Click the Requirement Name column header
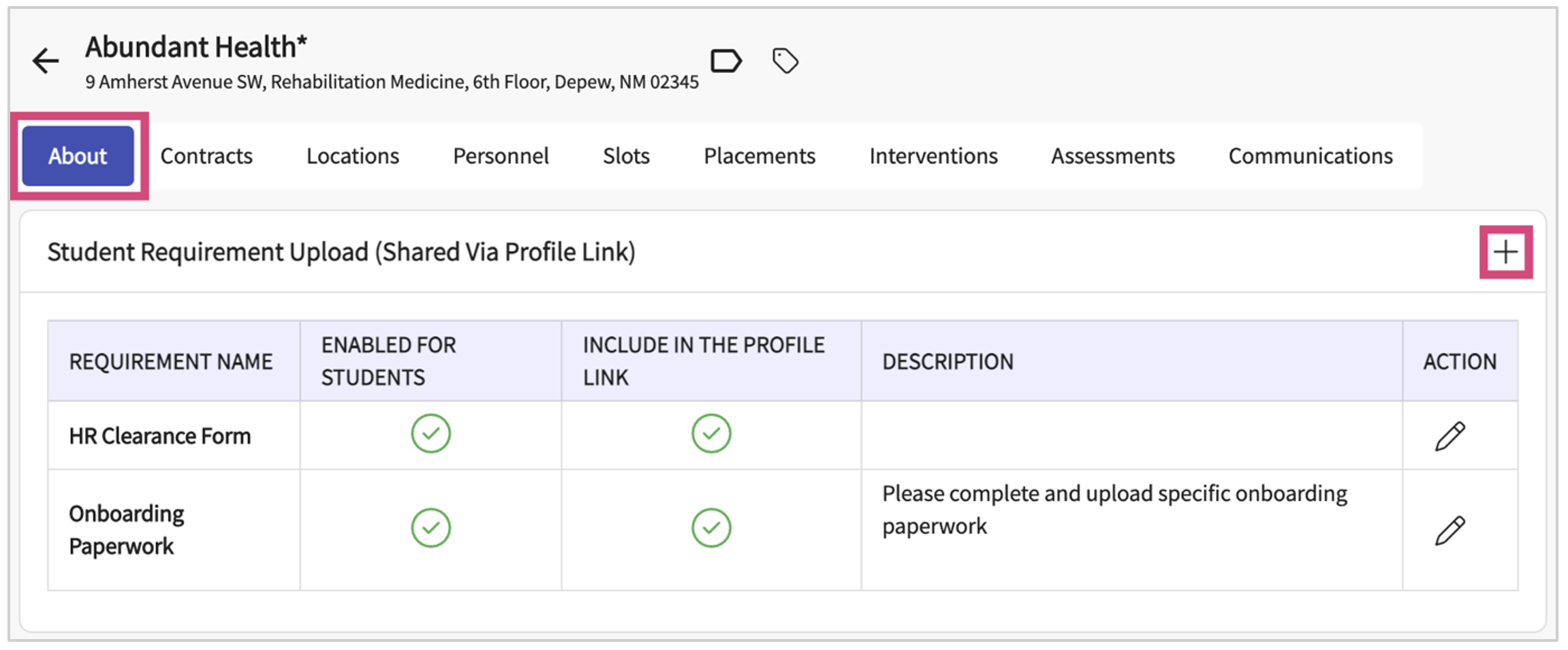This screenshot has width=1568, height=650. coord(170,362)
